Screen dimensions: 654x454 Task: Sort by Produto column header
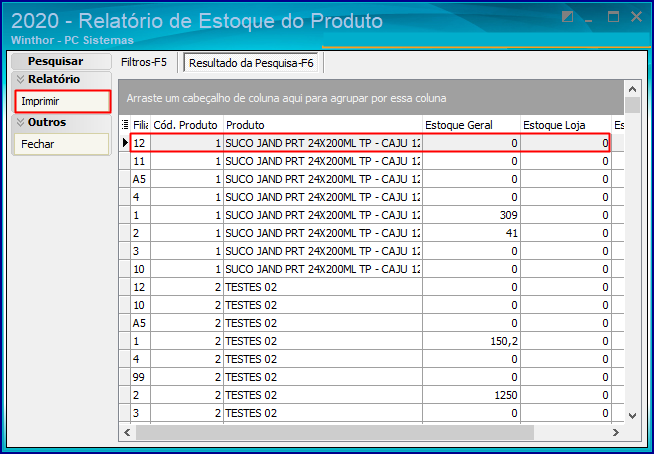point(322,125)
